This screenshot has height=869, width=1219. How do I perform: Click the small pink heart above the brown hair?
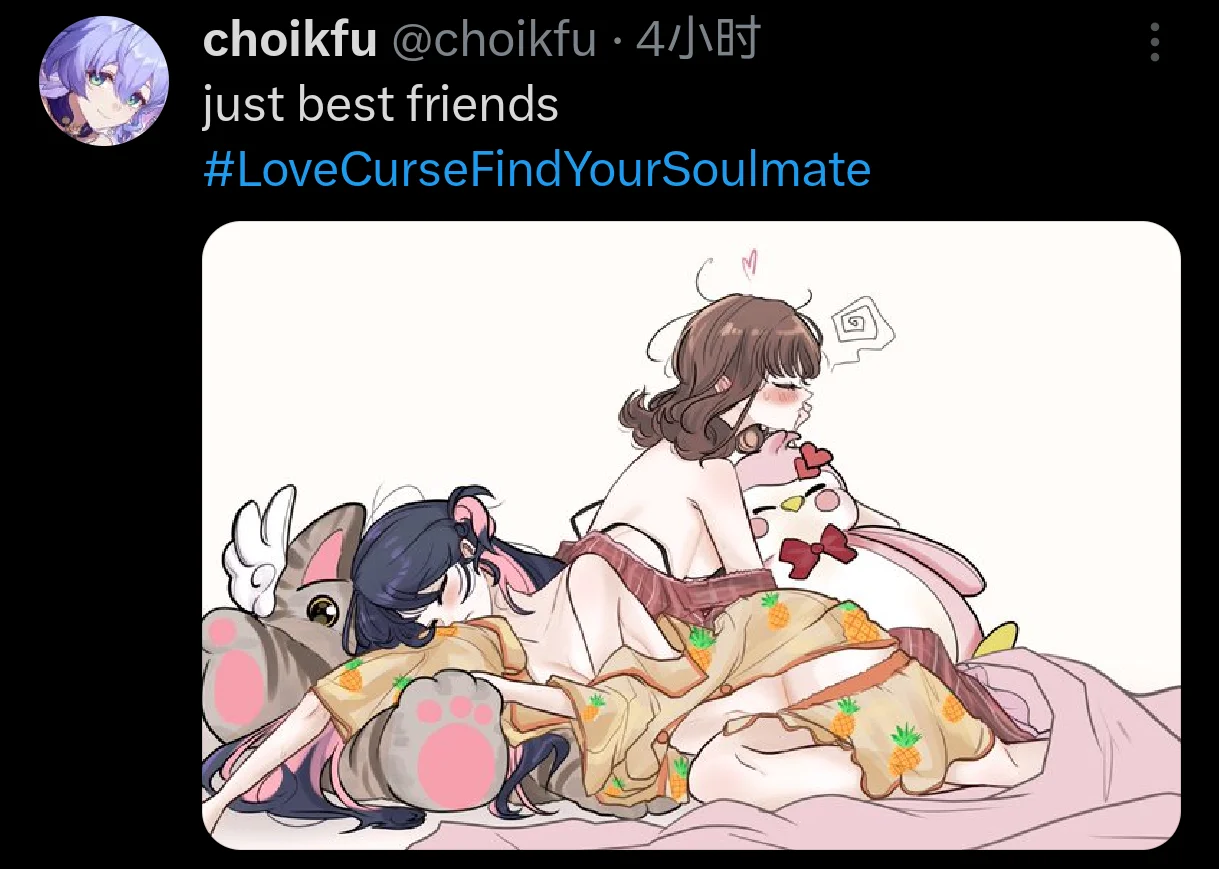click(749, 263)
